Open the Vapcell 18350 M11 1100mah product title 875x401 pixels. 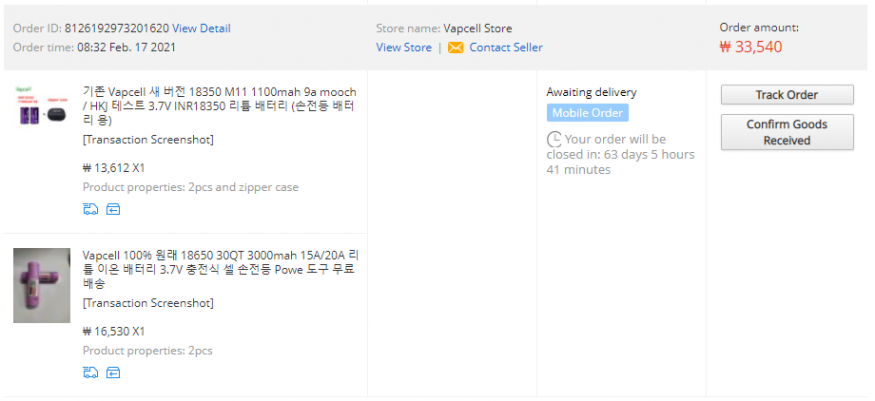(225, 98)
